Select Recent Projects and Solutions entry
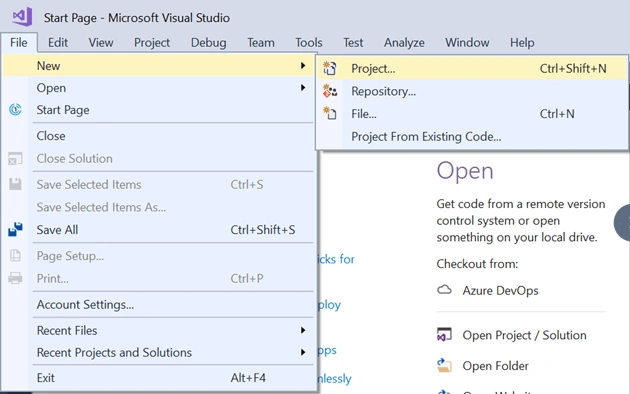 pos(159,352)
